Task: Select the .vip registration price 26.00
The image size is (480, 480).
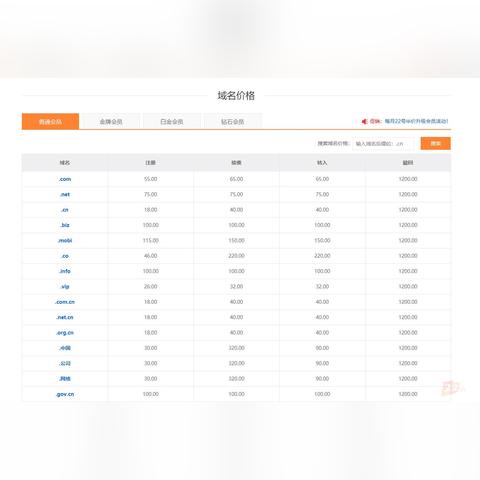Action: coord(151,286)
